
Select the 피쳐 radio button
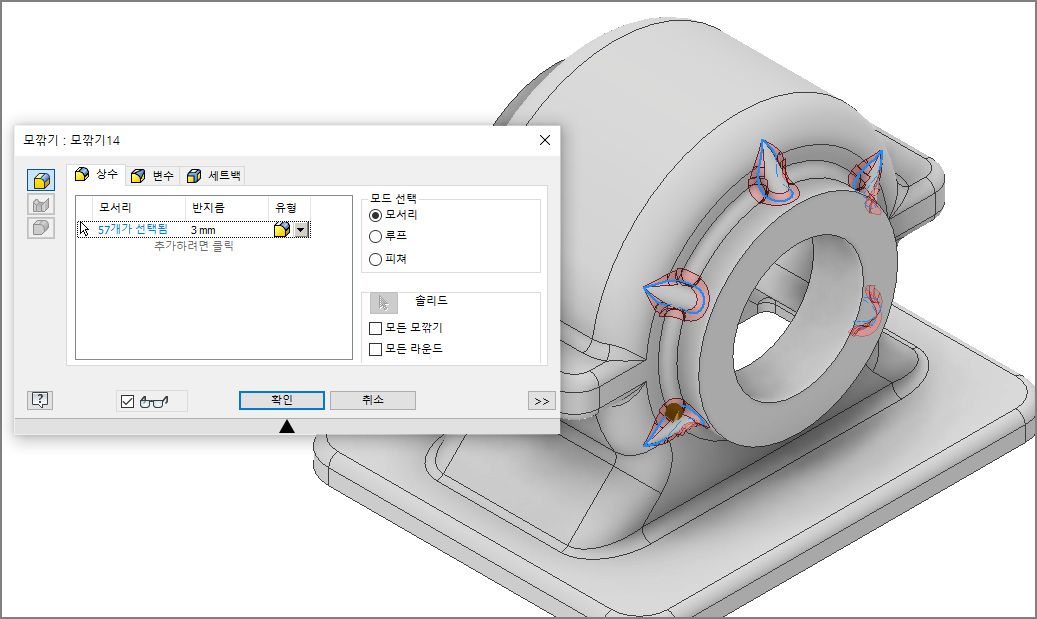click(375, 259)
